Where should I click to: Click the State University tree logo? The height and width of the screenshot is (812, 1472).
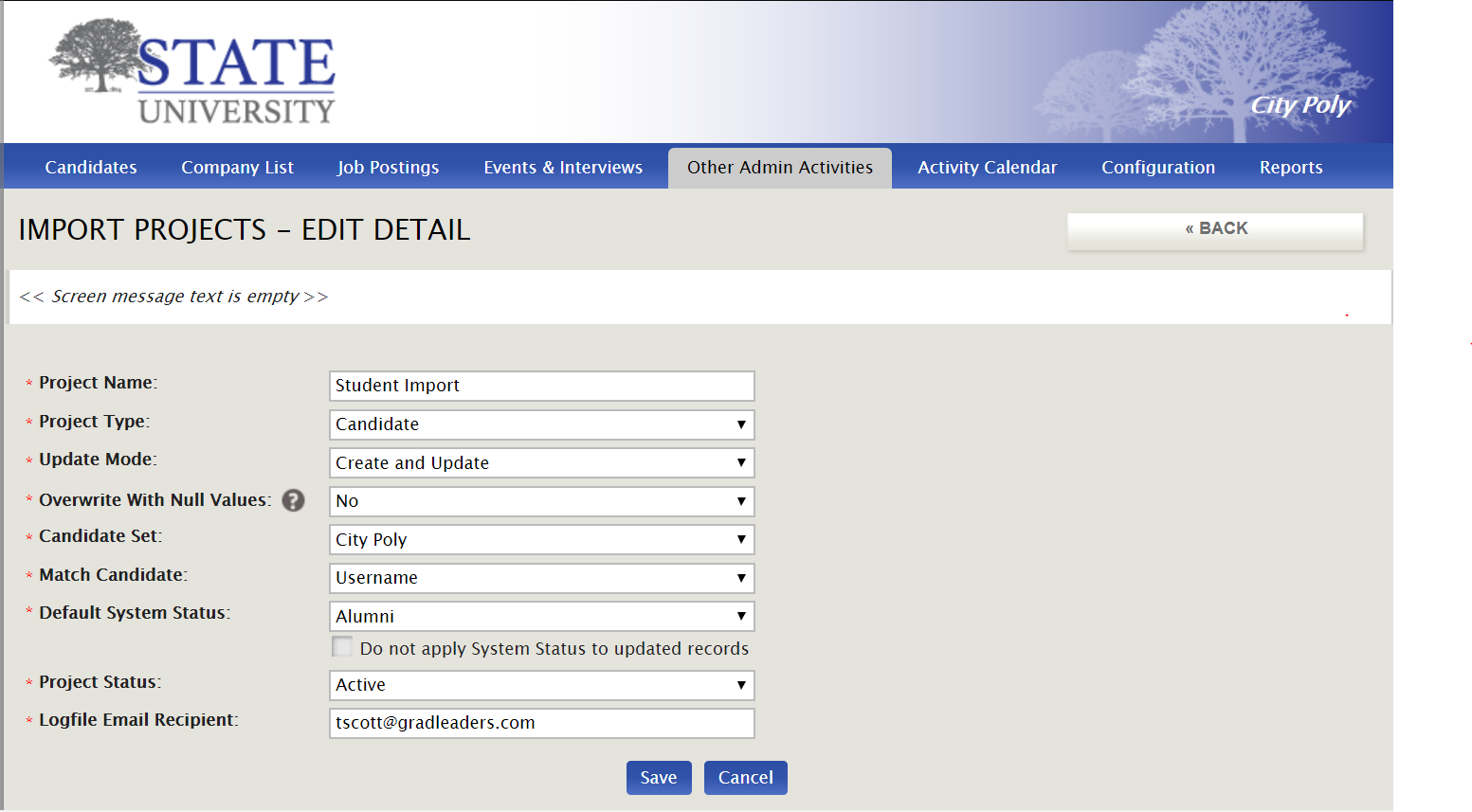(x=192, y=72)
